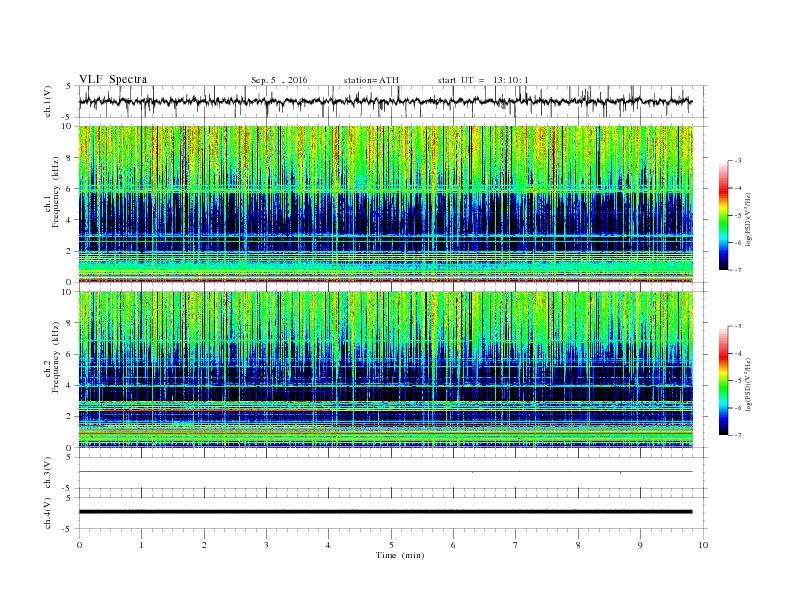792x612 pixels.
Task: Click the "1" minute tick label
Action: point(141,545)
